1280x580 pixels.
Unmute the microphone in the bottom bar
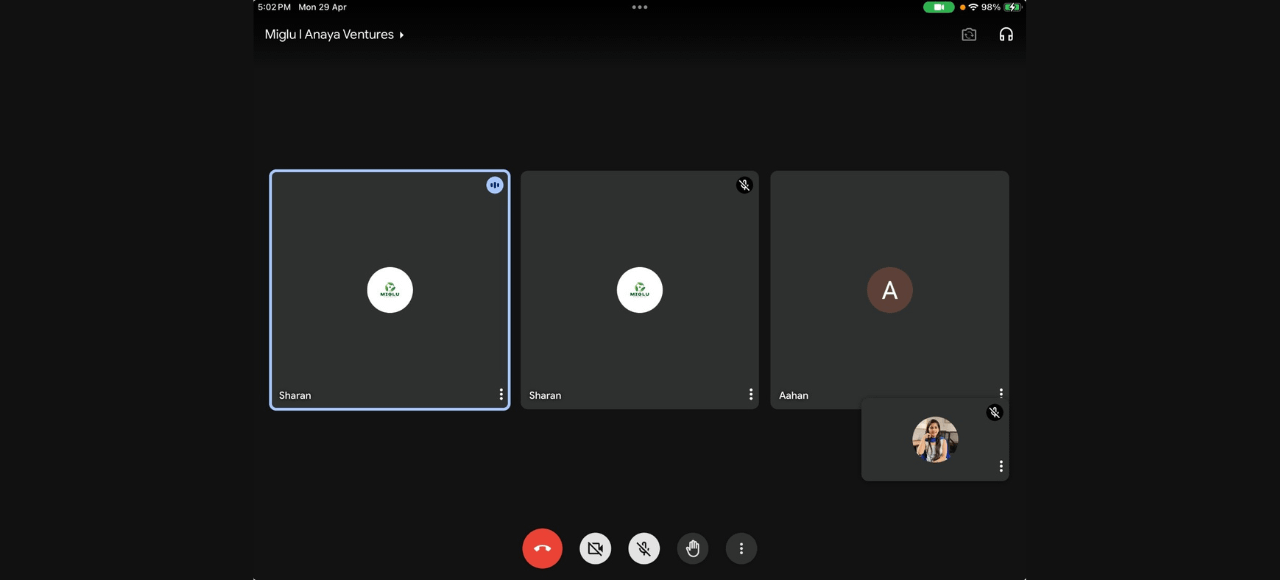(644, 548)
